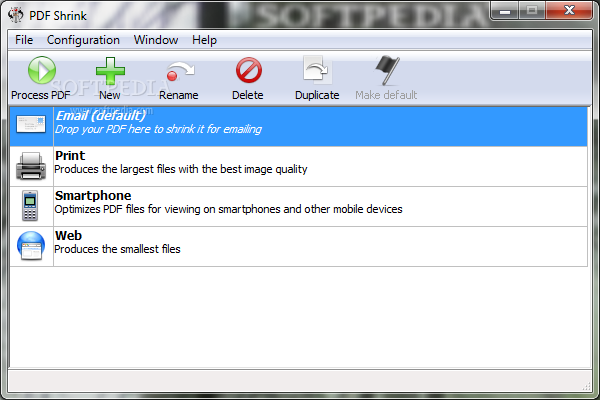The image size is (600, 400).
Task: Open the Window menu
Action: (156, 40)
